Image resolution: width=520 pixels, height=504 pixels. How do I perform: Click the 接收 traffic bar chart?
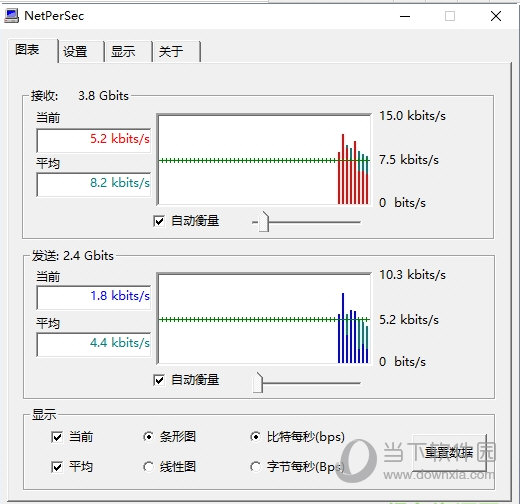(x=264, y=160)
